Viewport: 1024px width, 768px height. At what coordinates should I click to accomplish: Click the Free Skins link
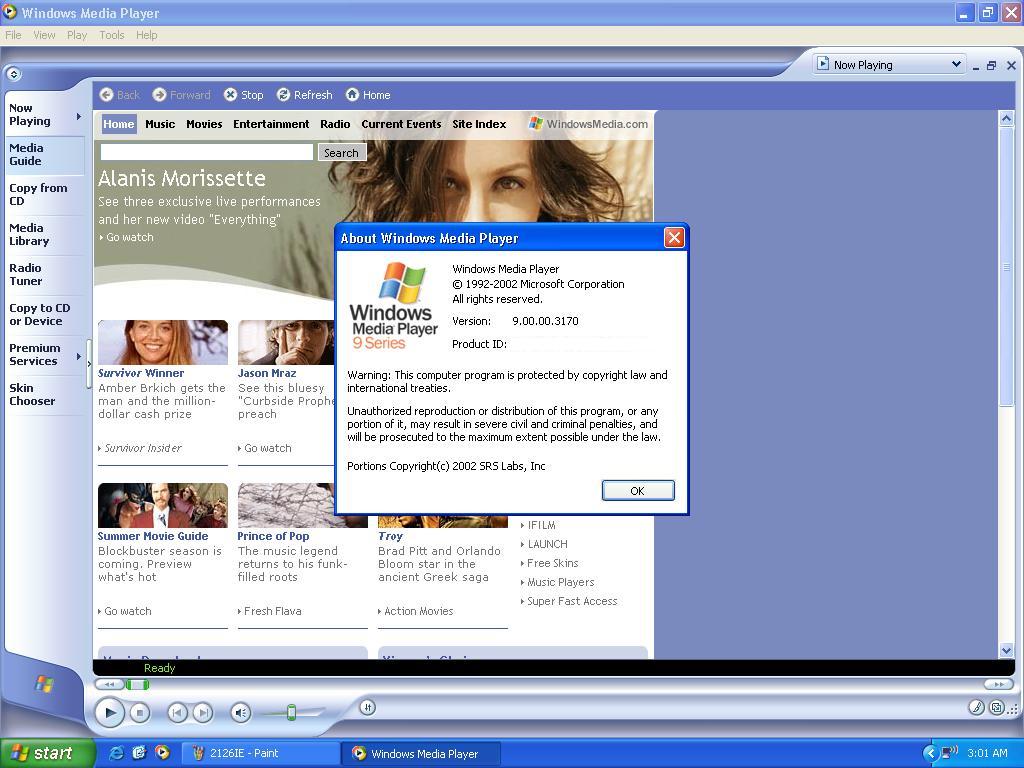click(x=550, y=563)
